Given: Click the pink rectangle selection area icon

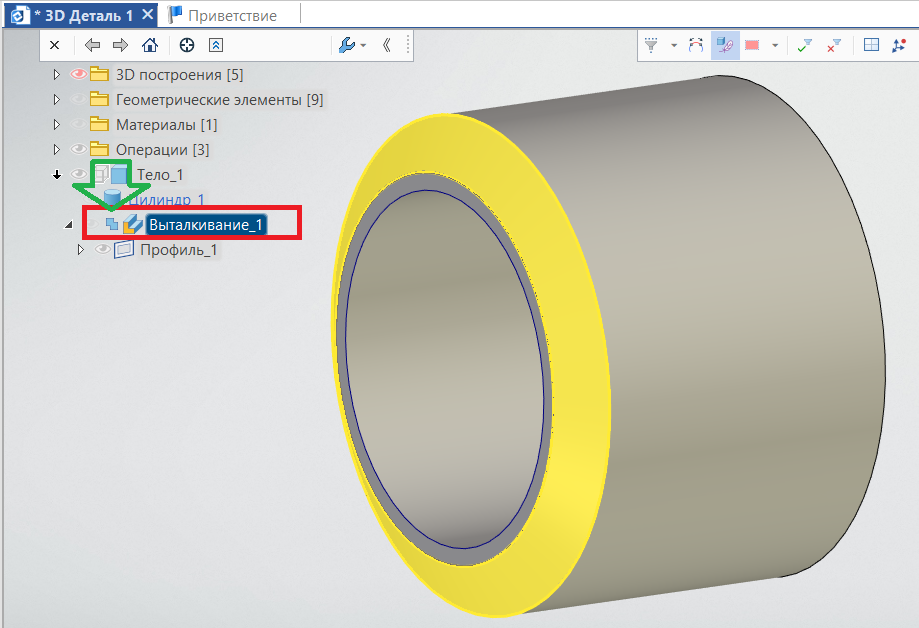Looking at the screenshot, I should [752, 45].
